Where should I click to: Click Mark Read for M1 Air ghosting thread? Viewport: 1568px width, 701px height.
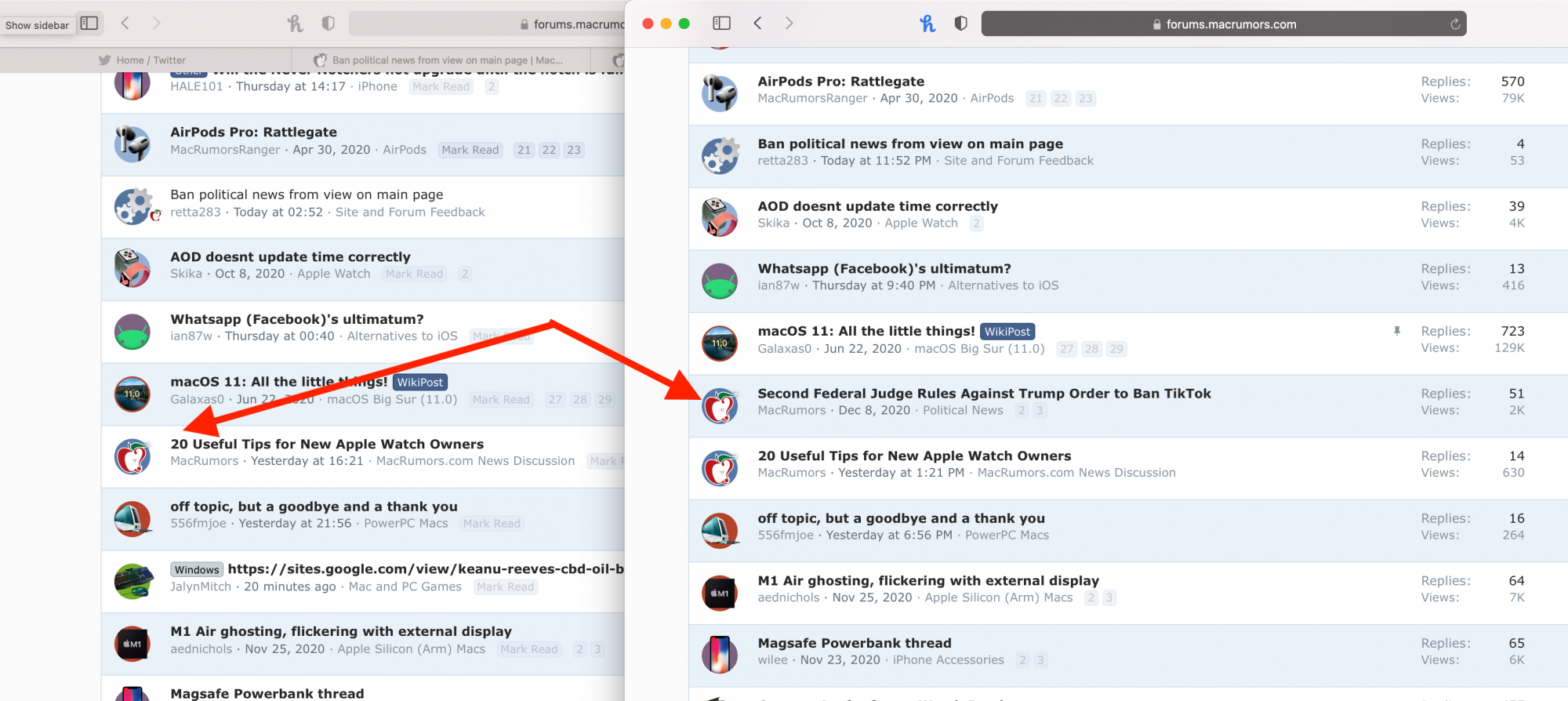point(529,649)
